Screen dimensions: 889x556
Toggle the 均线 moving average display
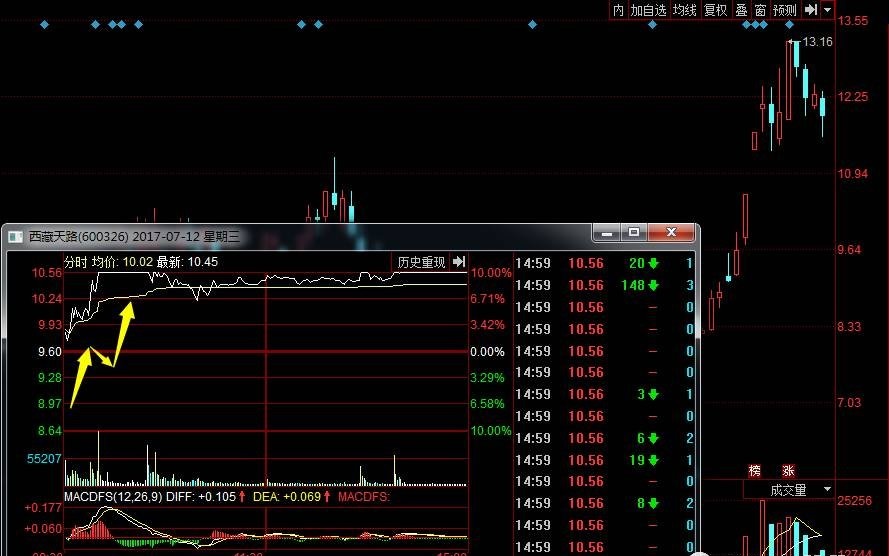click(x=684, y=10)
